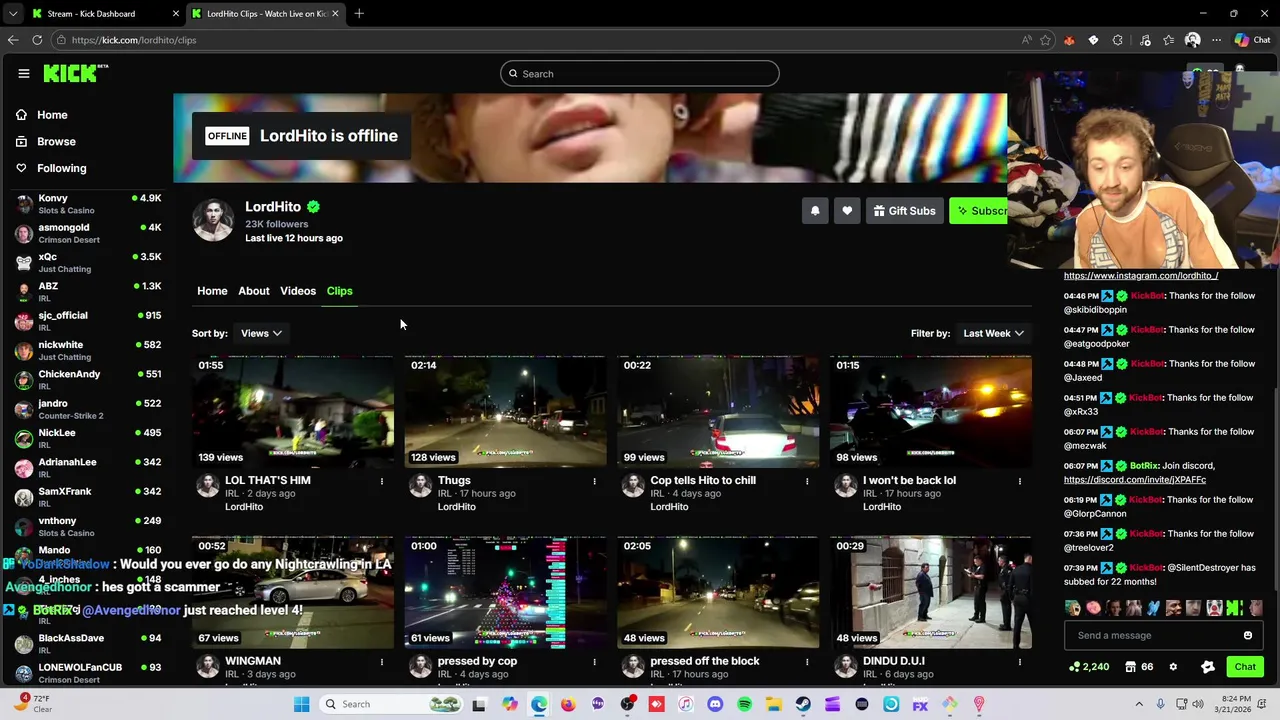Open options menu for Thugs clip
The image size is (1280, 720).
[594, 481]
